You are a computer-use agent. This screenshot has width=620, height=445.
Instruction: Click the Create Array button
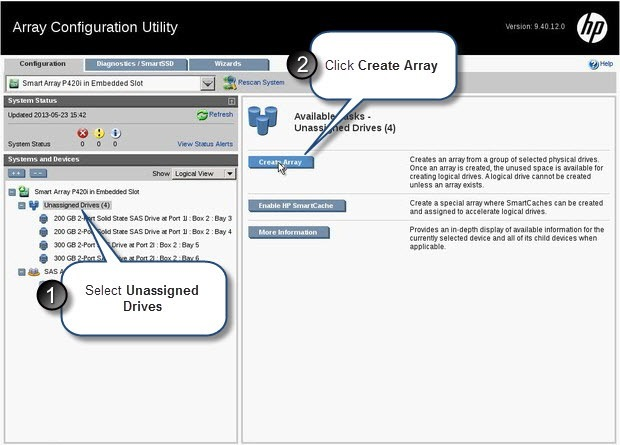(x=281, y=162)
